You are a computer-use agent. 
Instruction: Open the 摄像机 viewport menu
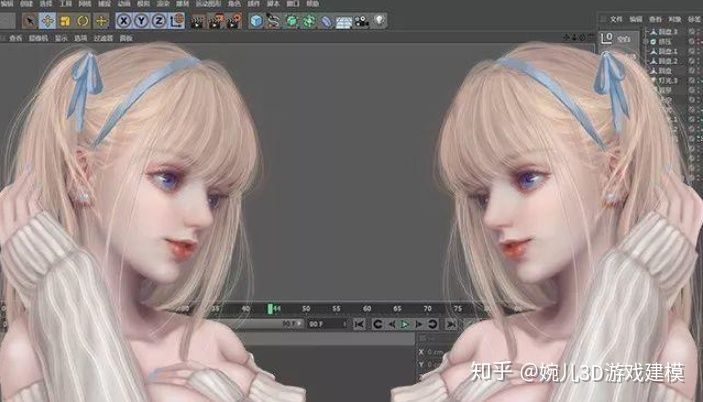[x=38, y=39]
